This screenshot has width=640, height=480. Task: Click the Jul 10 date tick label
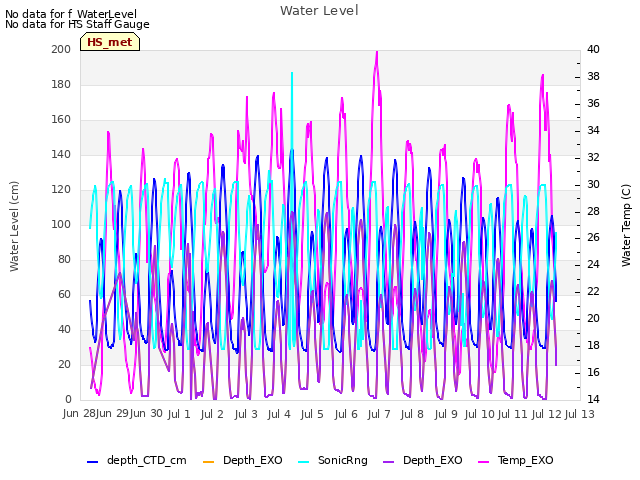pyautogui.click(x=480, y=414)
